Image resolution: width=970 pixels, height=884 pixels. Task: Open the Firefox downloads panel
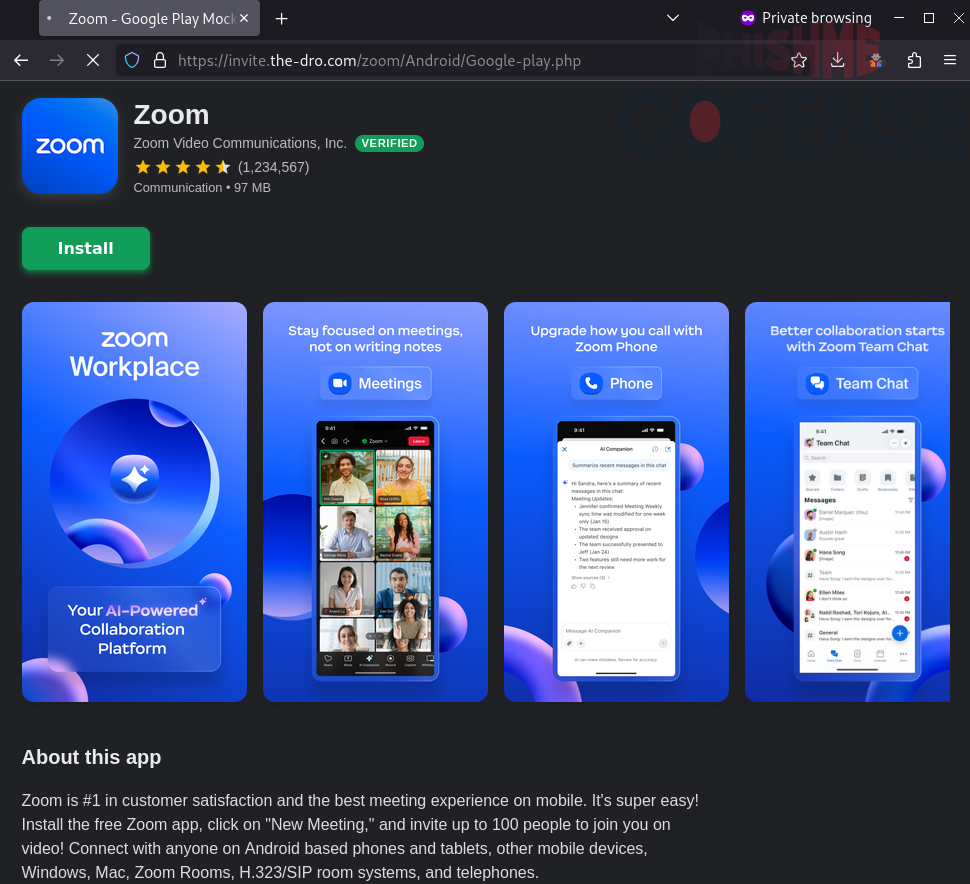click(838, 61)
